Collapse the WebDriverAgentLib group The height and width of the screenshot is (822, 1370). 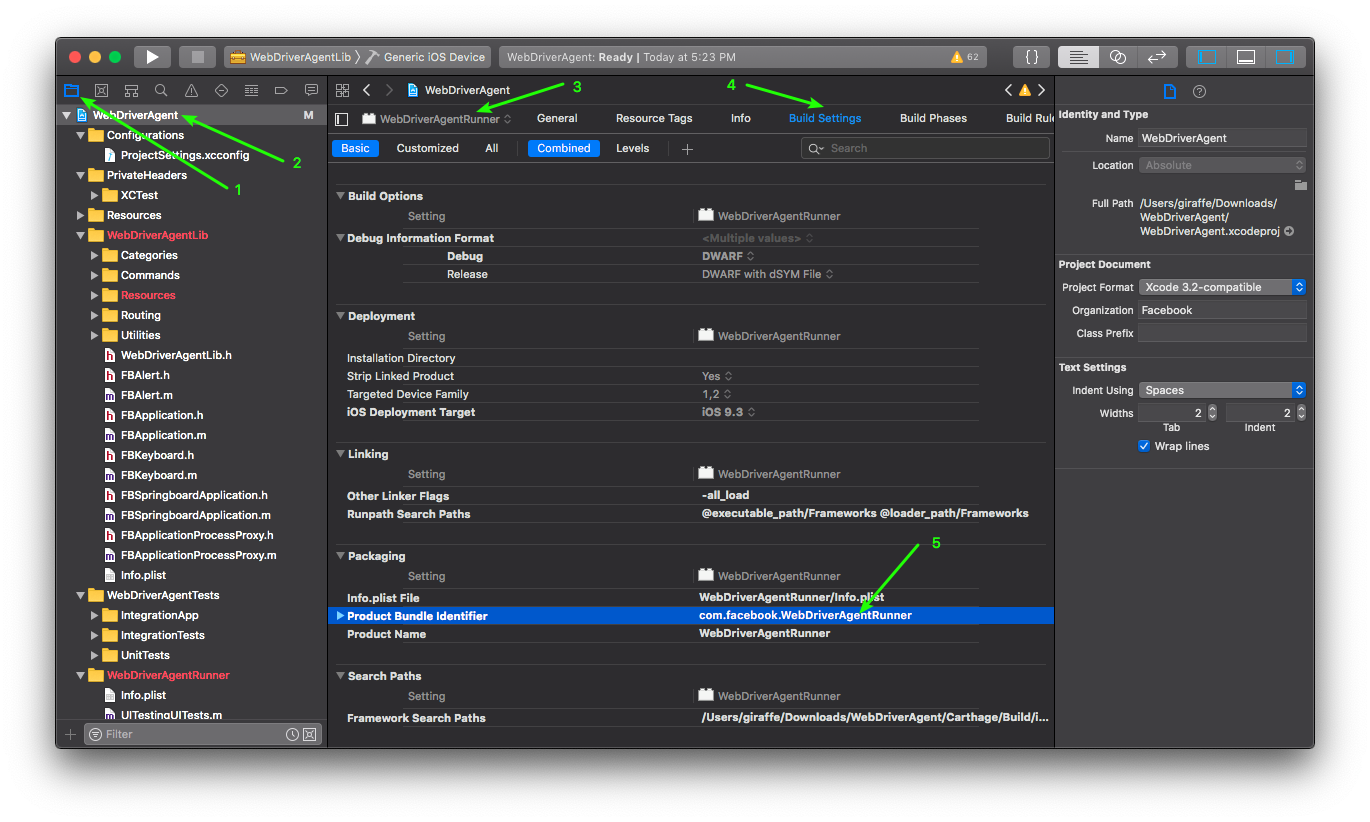pos(81,235)
